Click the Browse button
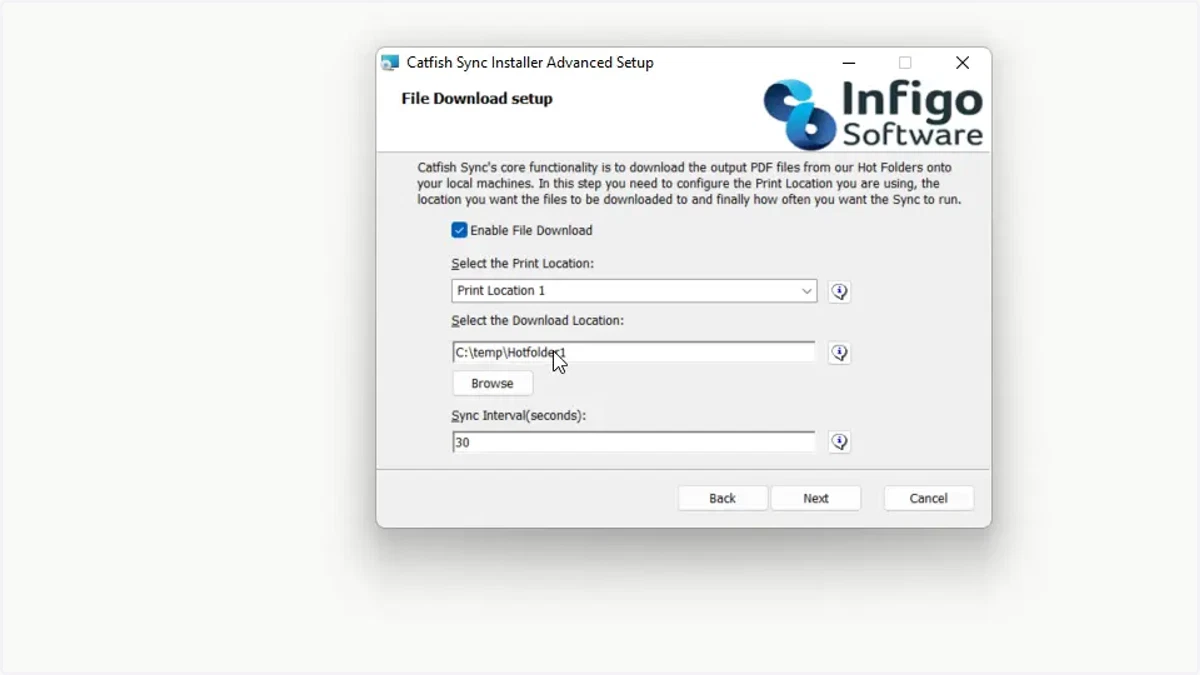 tap(492, 383)
